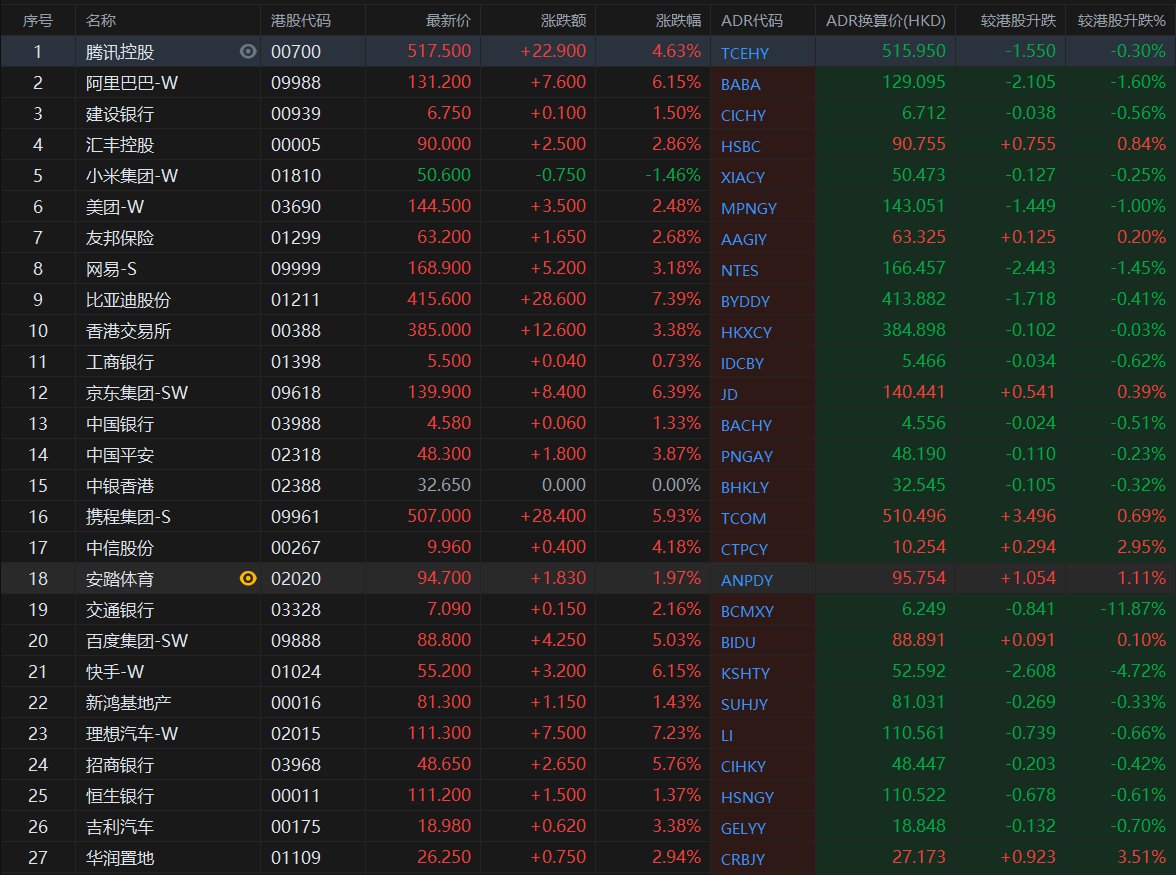Screen dimensions: 1176x875
Task: Open ADR ticker CRBJY link
Action: click(x=742, y=859)
